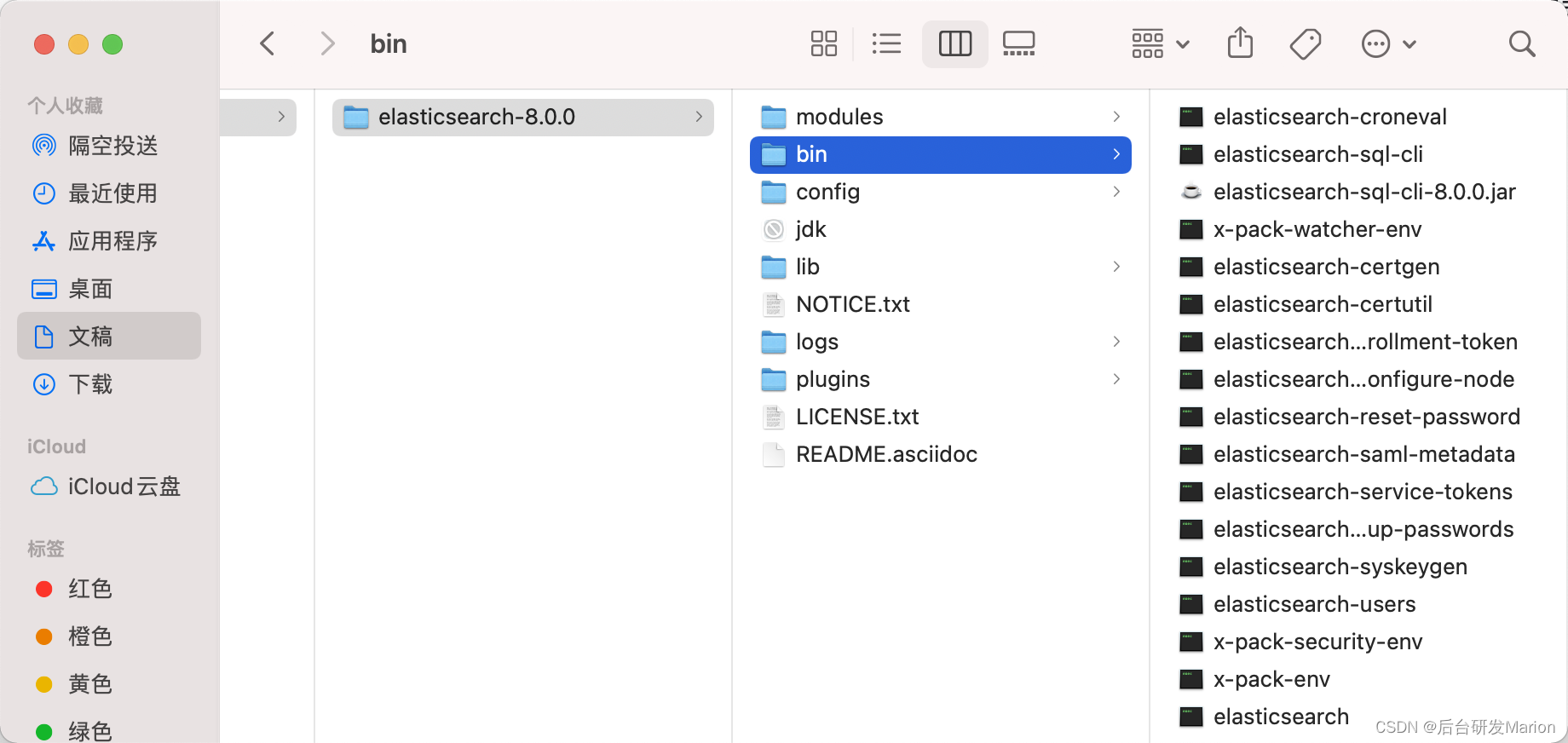Select the bin folder
1568x743 pixels.
click(x=941, y=154)
